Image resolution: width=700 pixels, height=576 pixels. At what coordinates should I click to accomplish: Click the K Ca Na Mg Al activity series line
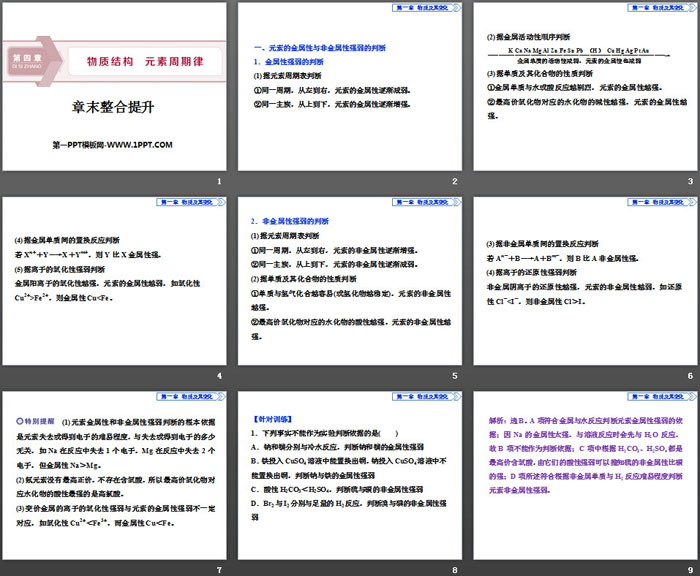pyautogui.click(x=579, y=50)
